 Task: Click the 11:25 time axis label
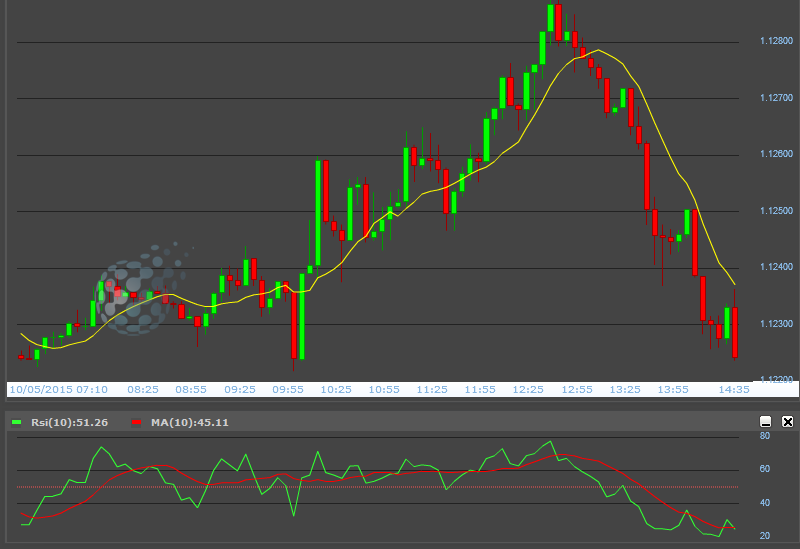click(x=432, y=389)
